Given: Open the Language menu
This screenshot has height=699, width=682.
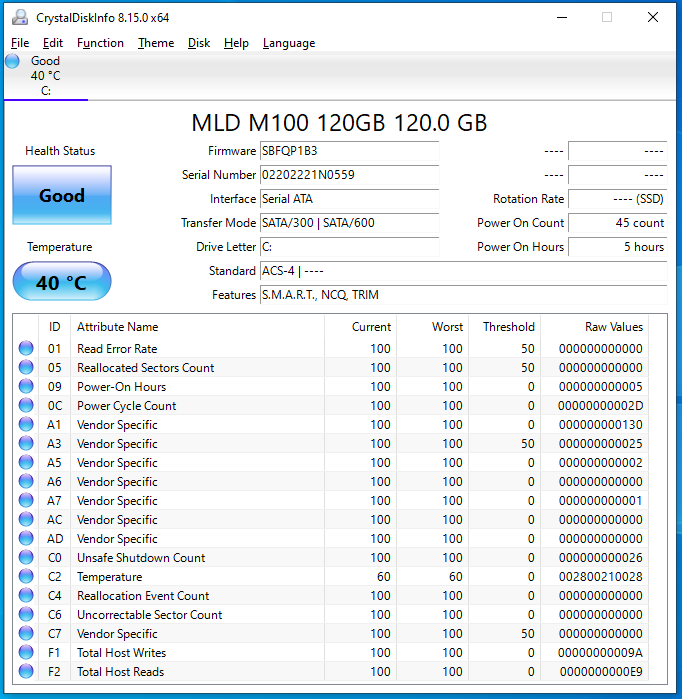Looking at the screenshot, I should pyautogui.click(x=289, y=43).
